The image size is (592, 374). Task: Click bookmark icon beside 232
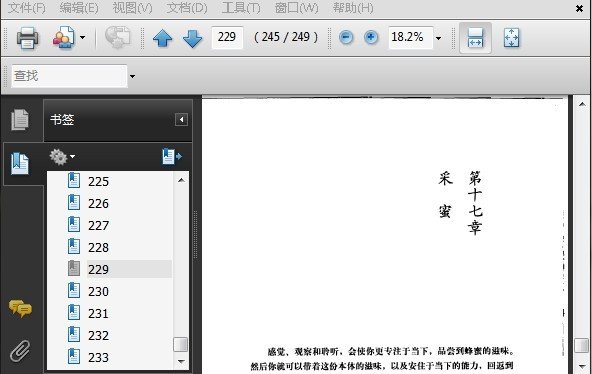coord(74,334)
